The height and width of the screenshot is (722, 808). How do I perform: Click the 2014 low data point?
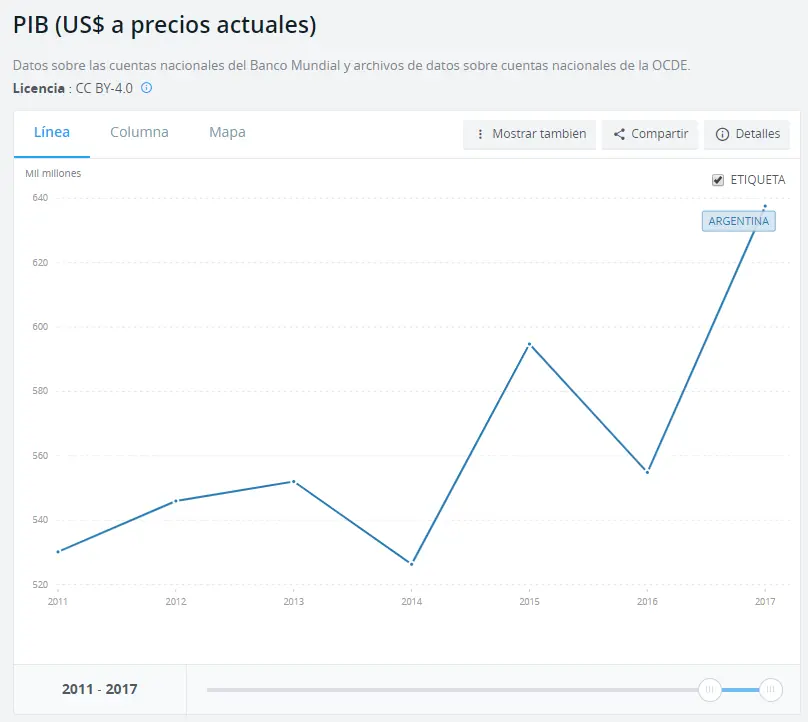point(411,564)
